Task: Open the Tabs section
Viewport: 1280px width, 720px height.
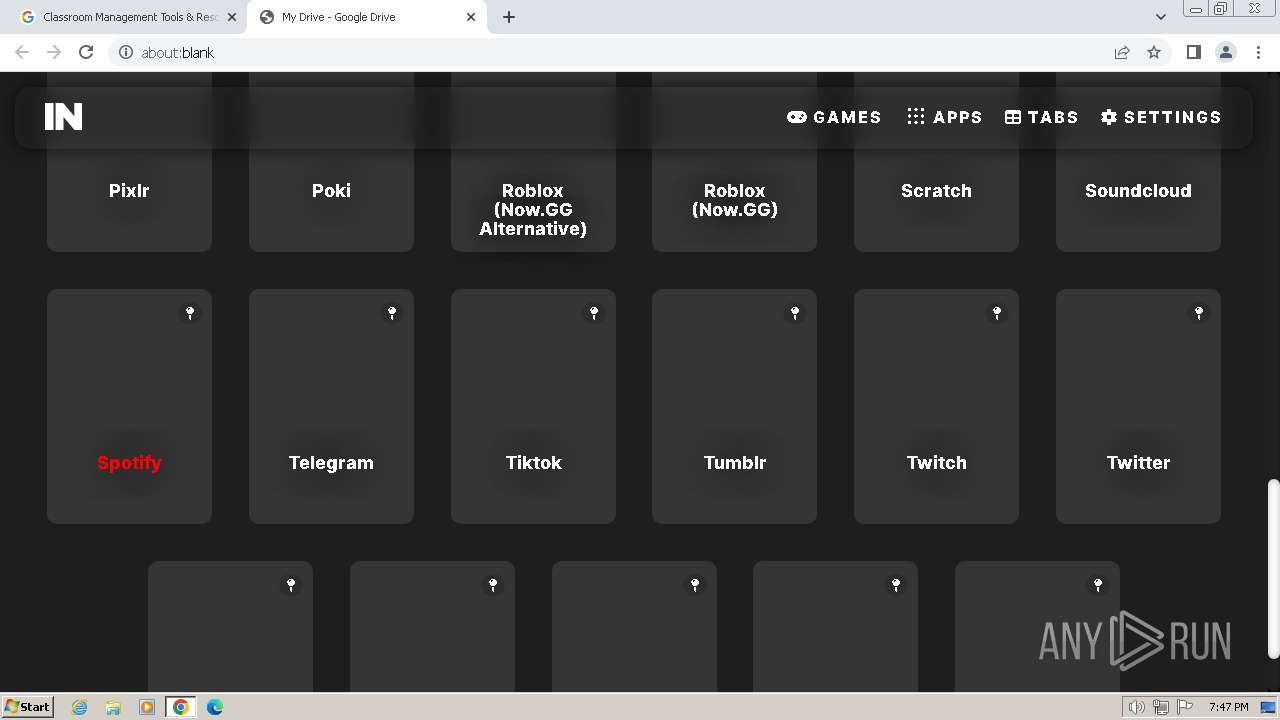Action: [x=1041, y=117]
